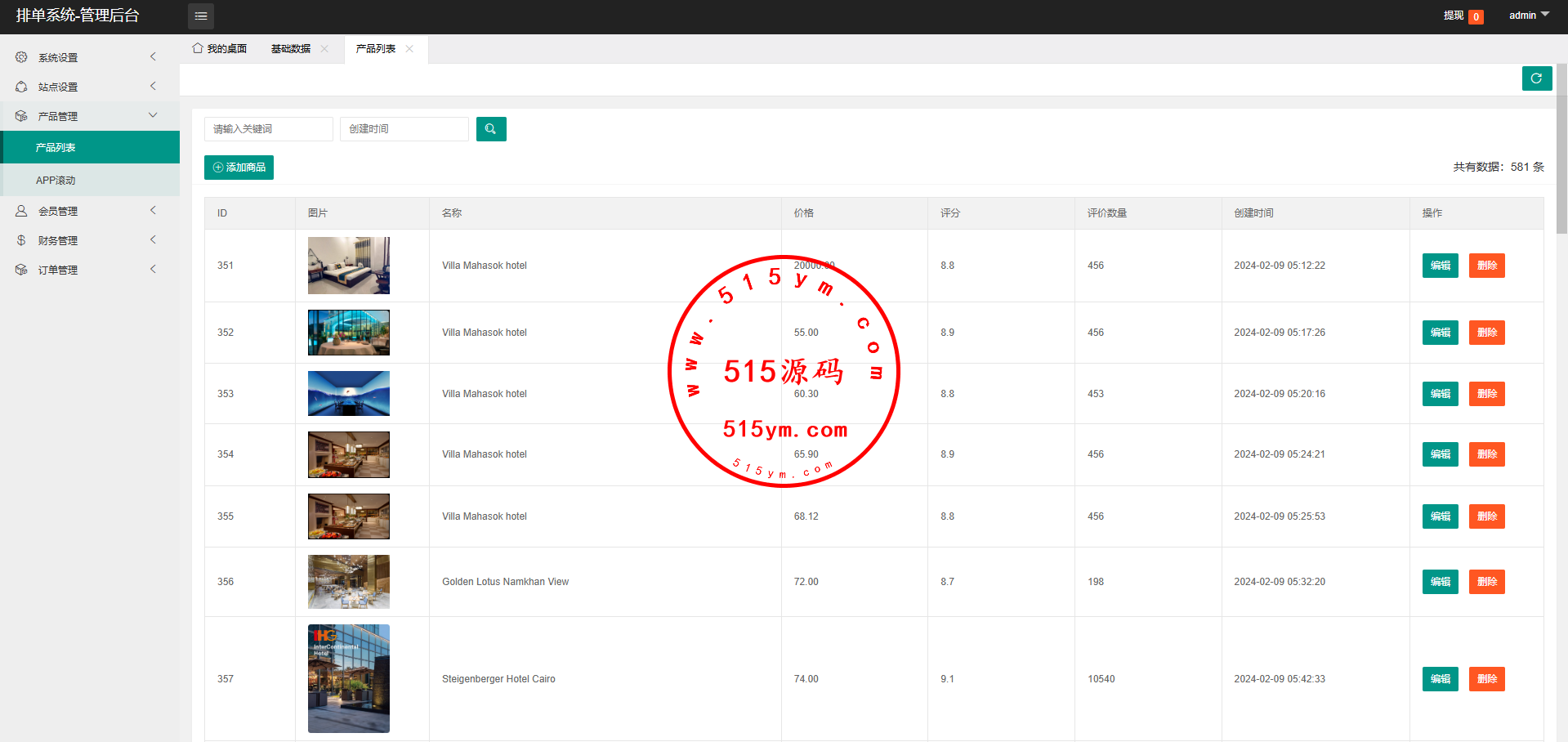The height and width of the screenshot is (742, 1568).
Task: Click the Steigenberger Hotel Cairo thumbnail
Action: (349, 678)
